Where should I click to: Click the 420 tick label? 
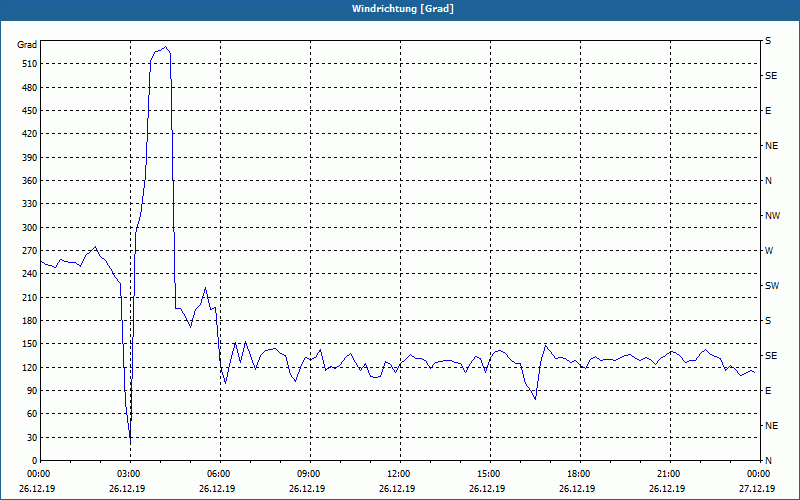[30, 134]
